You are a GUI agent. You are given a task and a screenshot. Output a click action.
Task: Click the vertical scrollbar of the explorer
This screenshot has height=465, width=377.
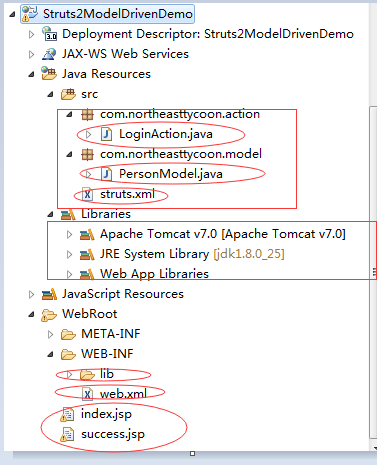[373, 272]
